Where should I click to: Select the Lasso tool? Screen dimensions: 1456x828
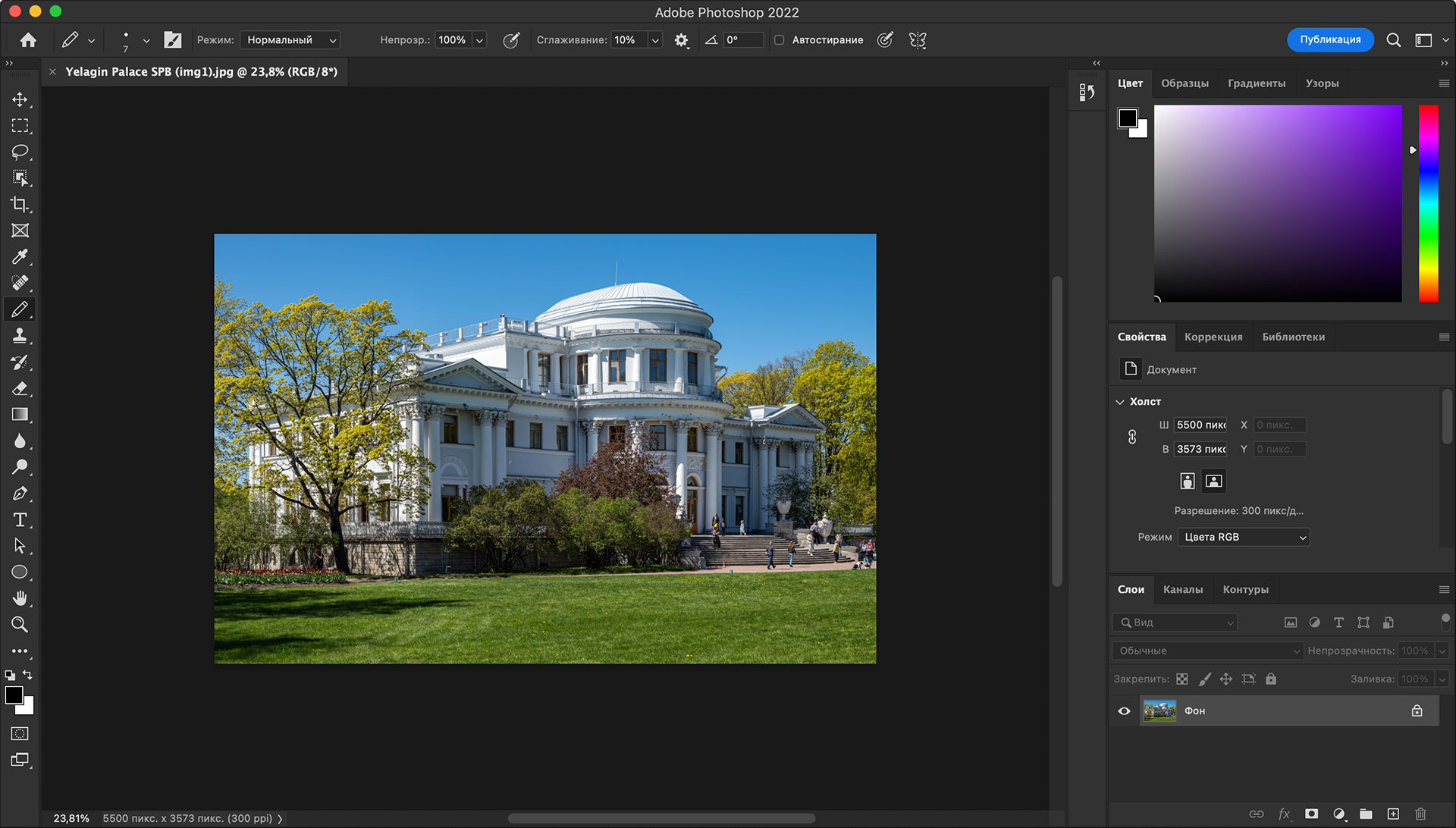click(x=20, y=152)
